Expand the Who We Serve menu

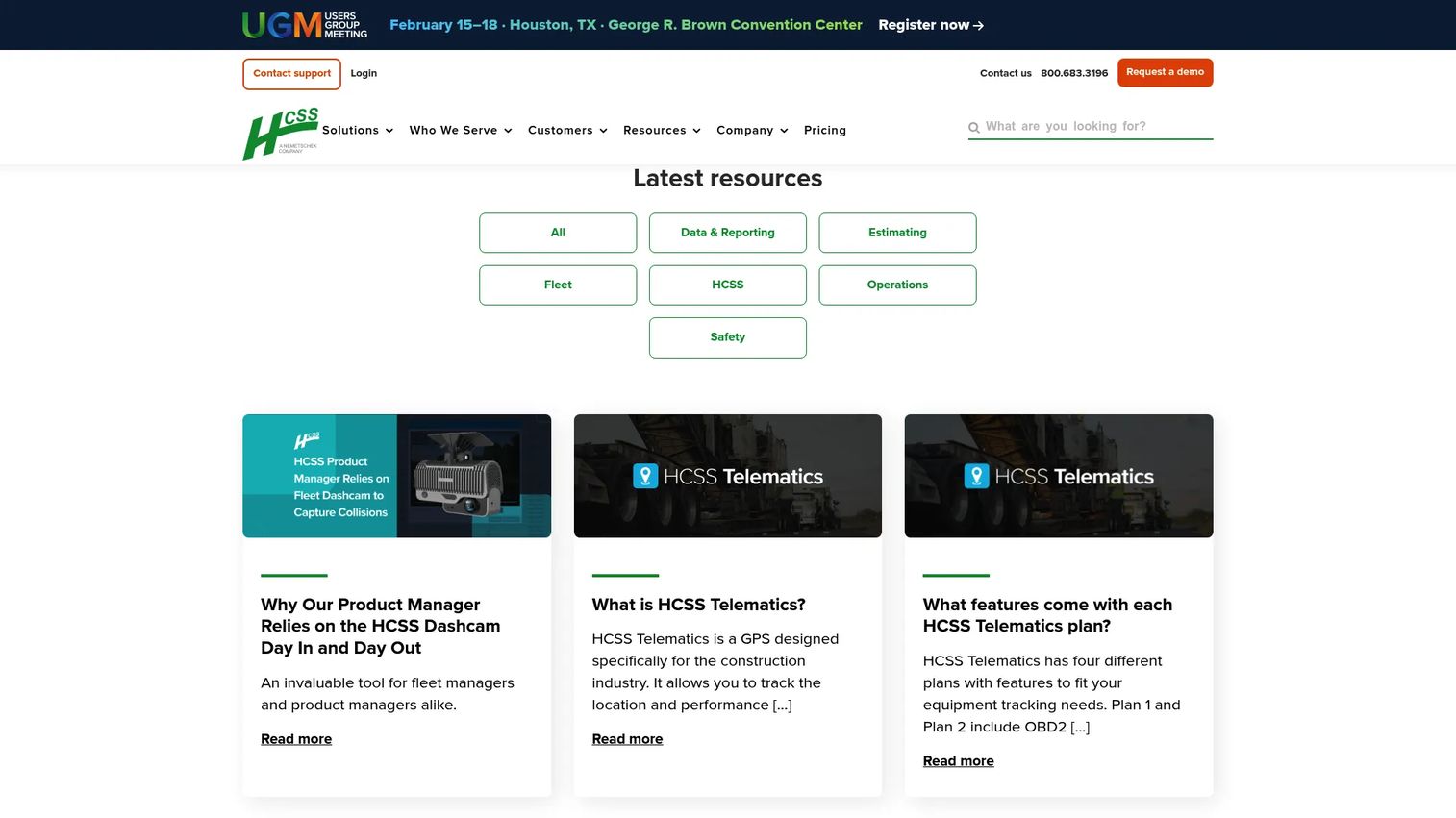click(x=461, y=131)
